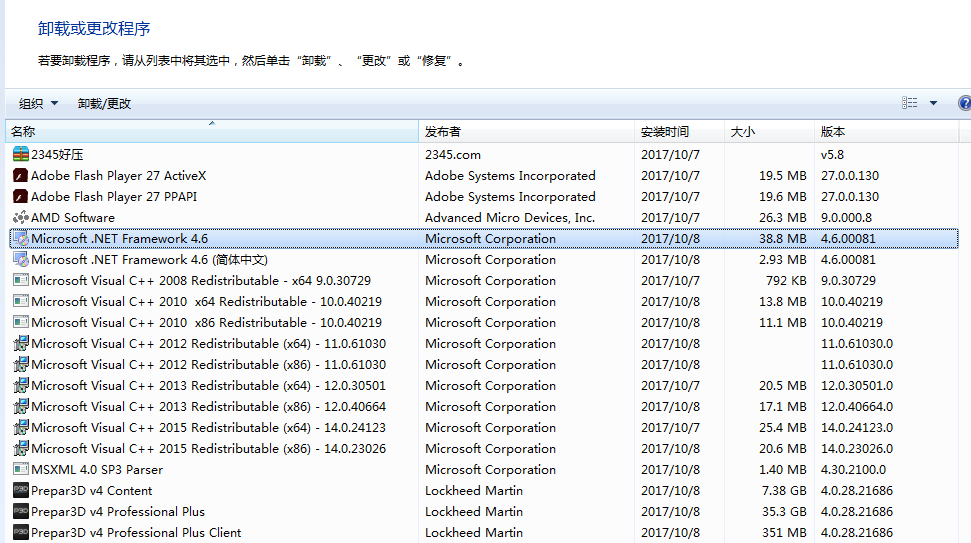Select Visual C++ 2008 Redistributable x64 name
Viewport: 971px width, 543px height.
(x=201, y=281)
